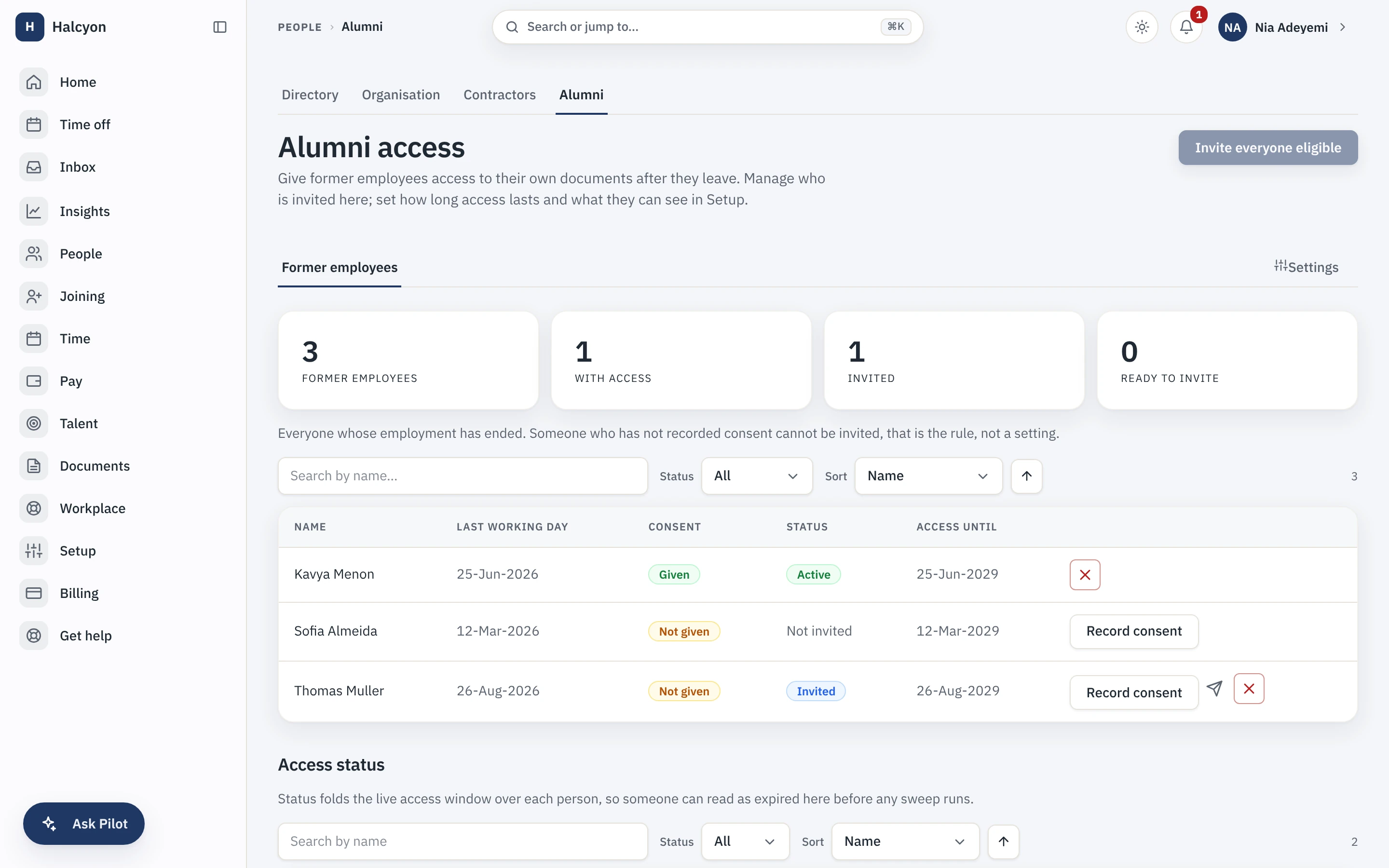Reverse sort order for former employees
This screenshot has height=868, width=1389.
1027,476
